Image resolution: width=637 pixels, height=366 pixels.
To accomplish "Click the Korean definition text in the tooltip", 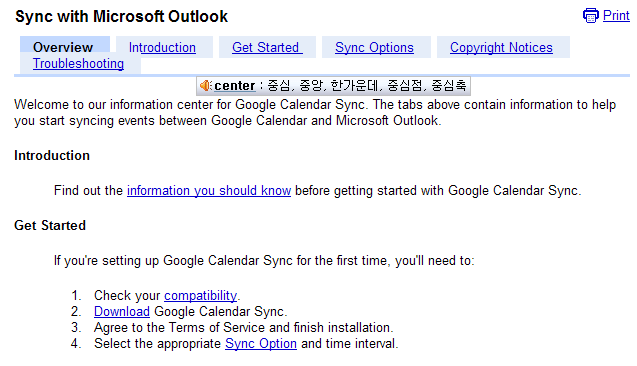I will pyautogui.click(x=366, y=85).
